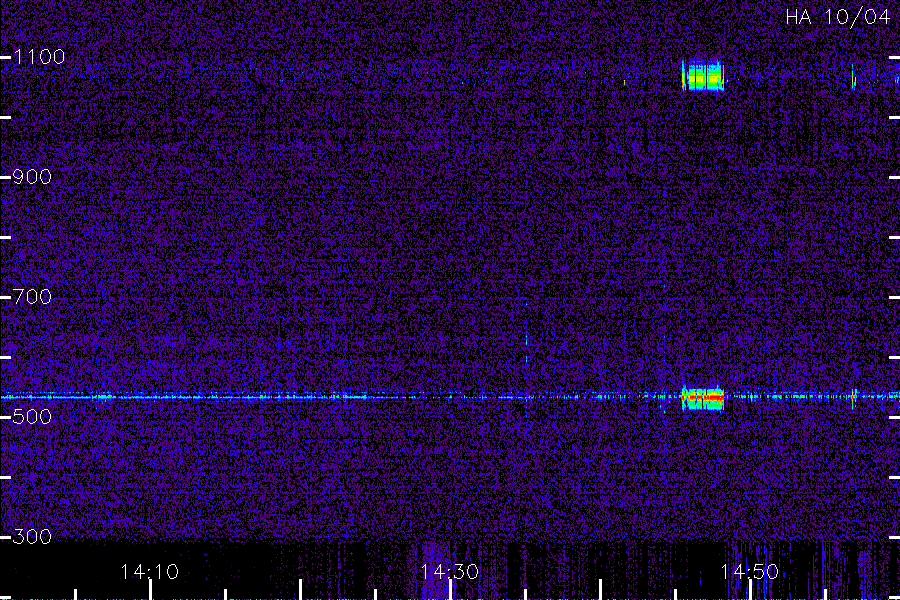The image size is (900, 600).
Task: Click the bright signal burst near 1100
Action: click(x=703, y=75)
